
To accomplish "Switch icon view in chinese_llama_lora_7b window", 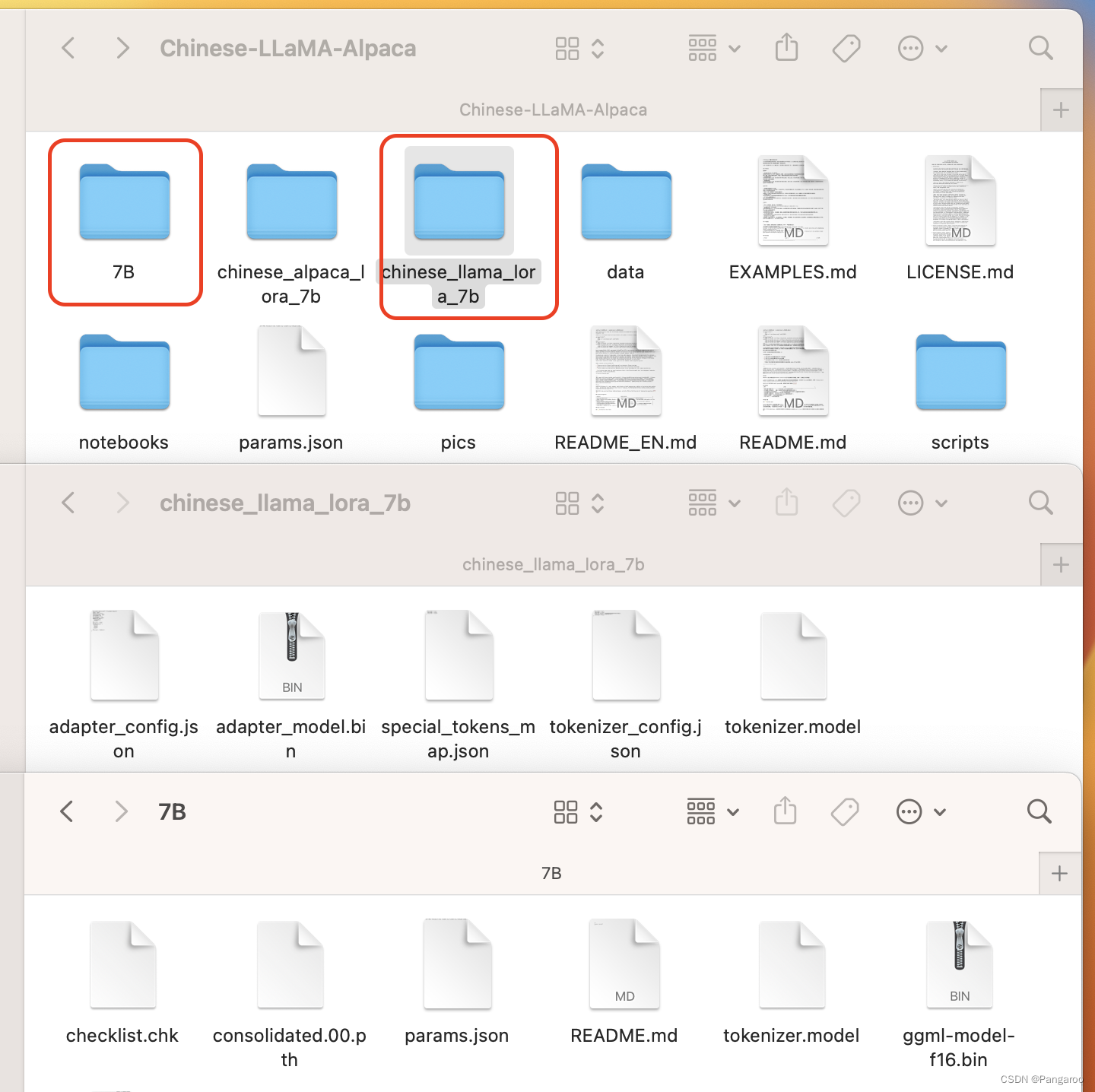I will [579, 503].
